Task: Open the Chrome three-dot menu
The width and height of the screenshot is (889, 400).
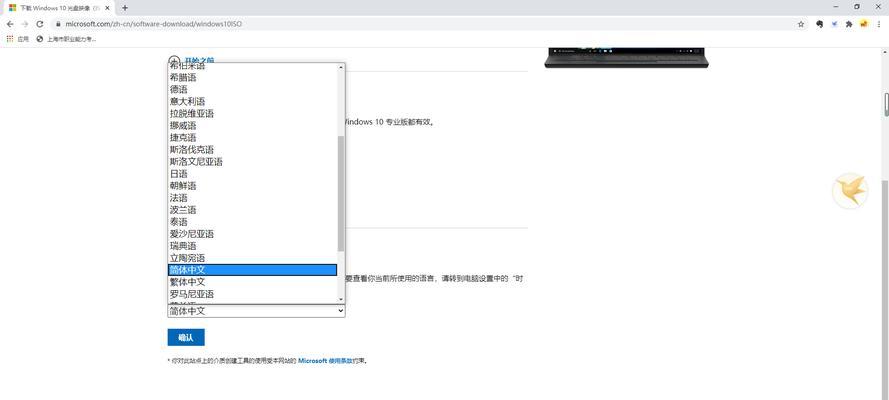Action: [878, 24]
